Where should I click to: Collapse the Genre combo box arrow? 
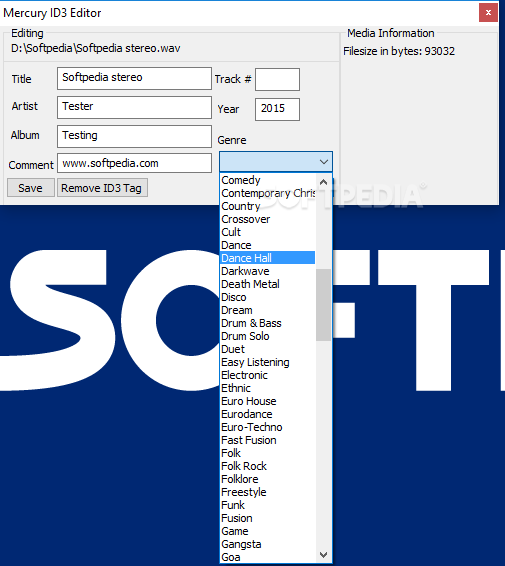click(x=324, y=162)
